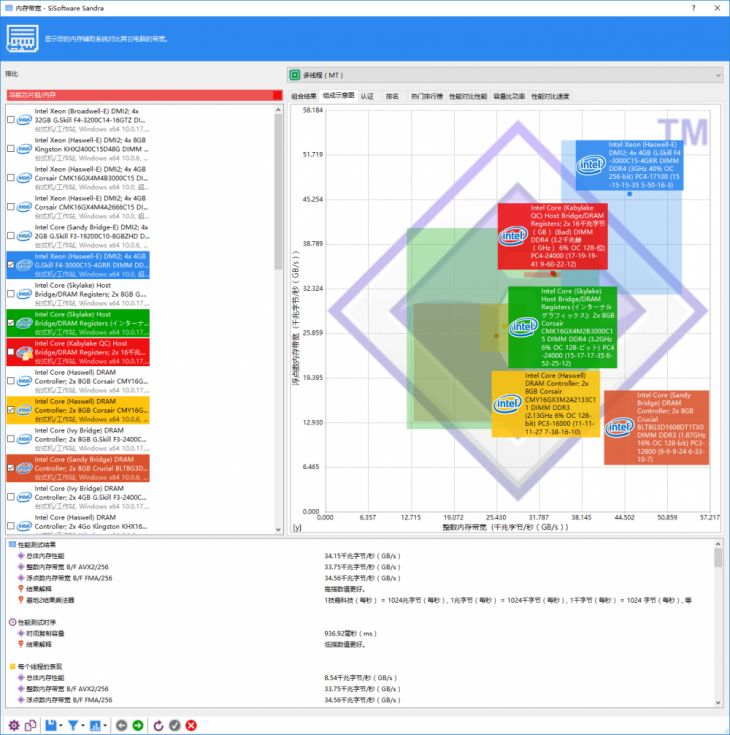Click Intel logo in green Skylake chart label
Image resolution: width=730 pixels, height=735 pixels.
[524, 327]
